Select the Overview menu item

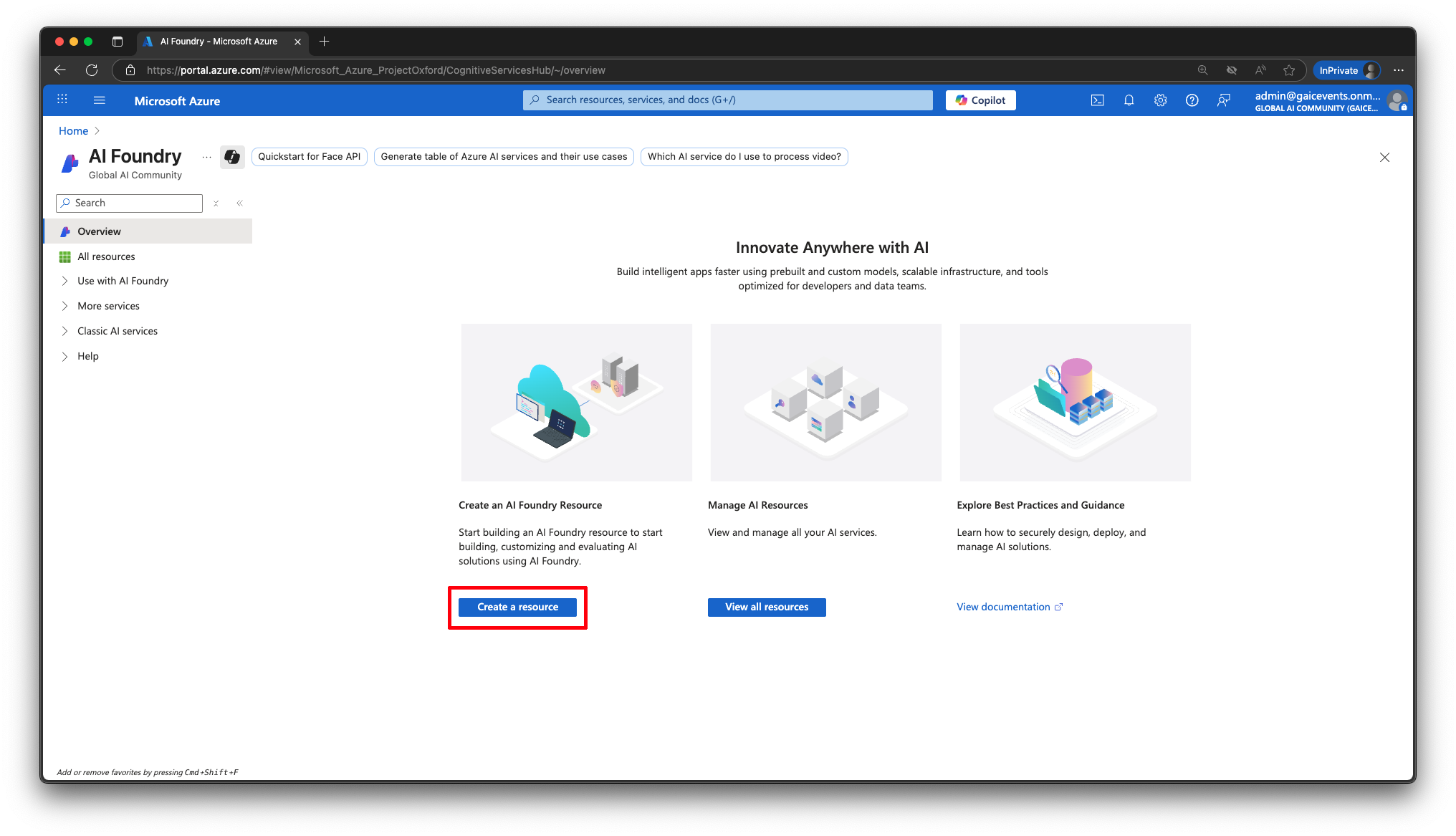tap(99, 231)
